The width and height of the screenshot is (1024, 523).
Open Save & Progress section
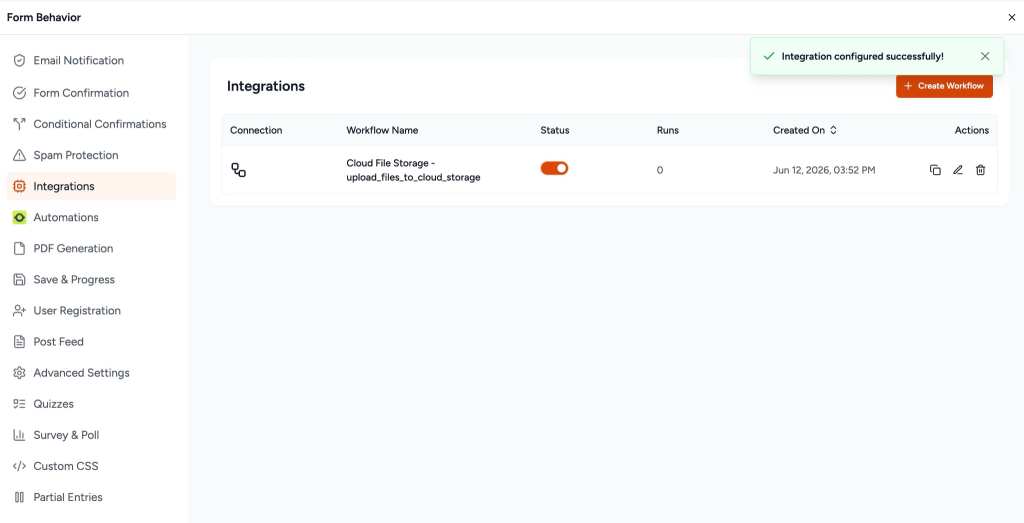click(x=91, y=279)
